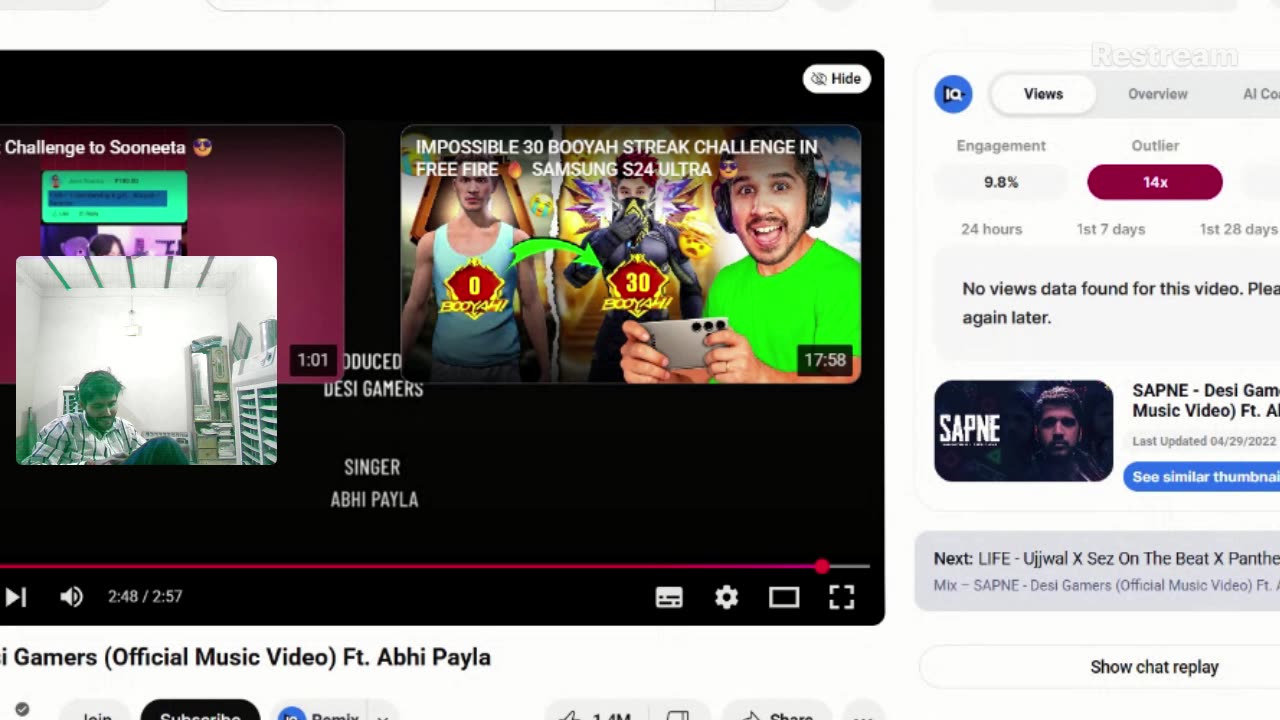
Task: Open the Challenge to Sooneeta video
Action: click(x=172, y=190)
